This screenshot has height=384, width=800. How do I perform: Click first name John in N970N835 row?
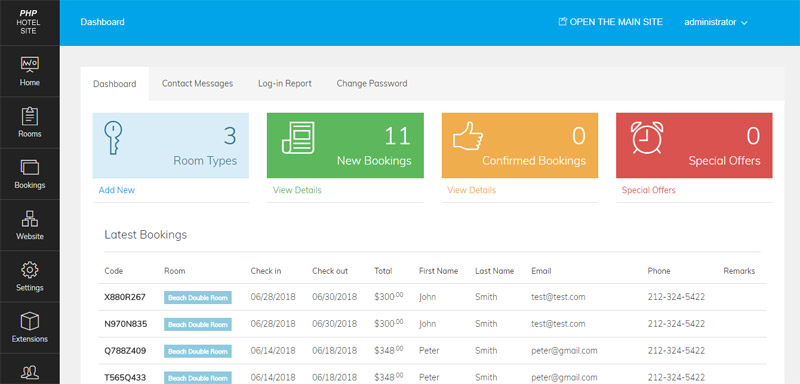(x=428, y=324)
